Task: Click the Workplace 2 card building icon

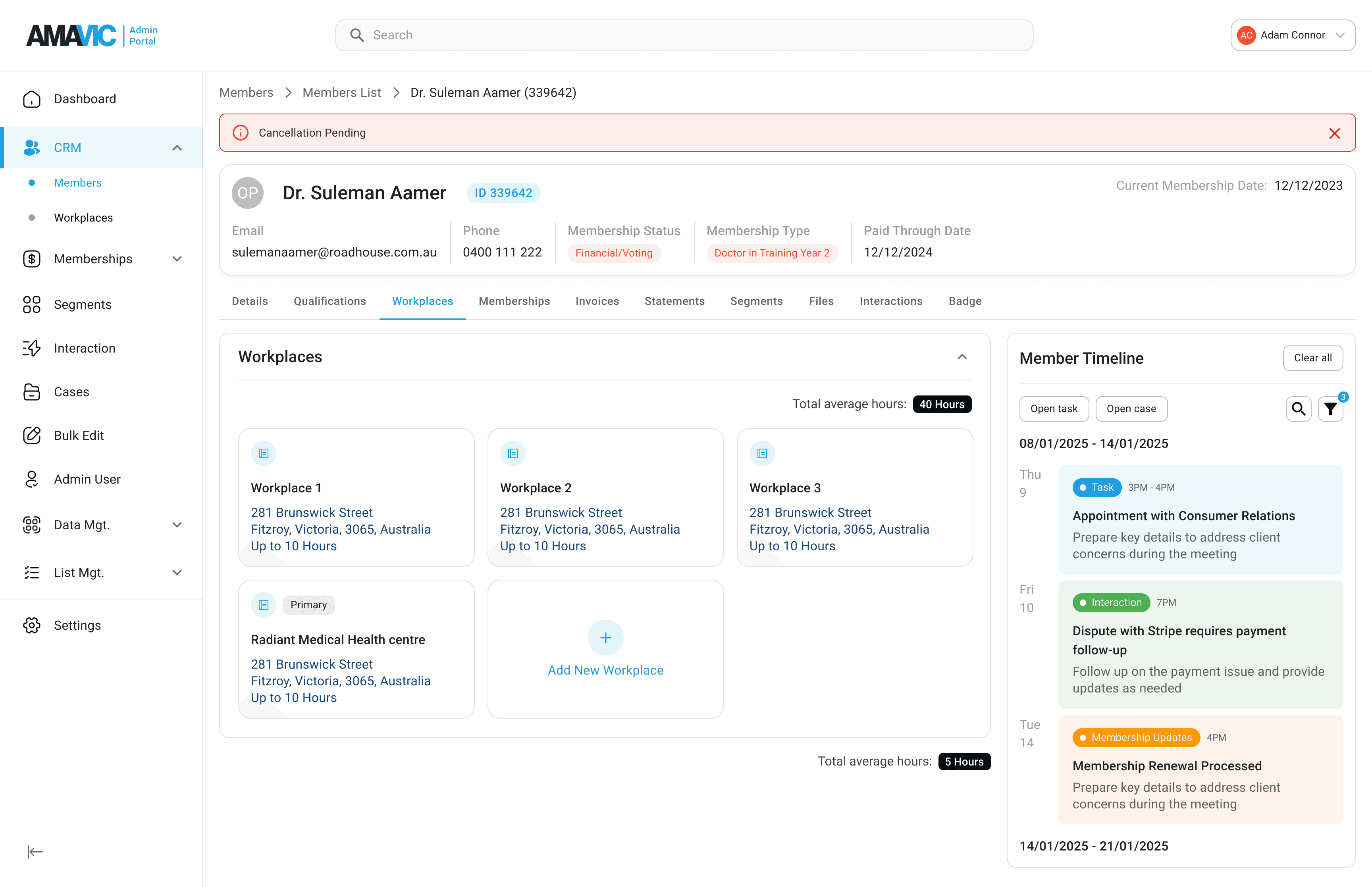Action: [x=513, y=453]
